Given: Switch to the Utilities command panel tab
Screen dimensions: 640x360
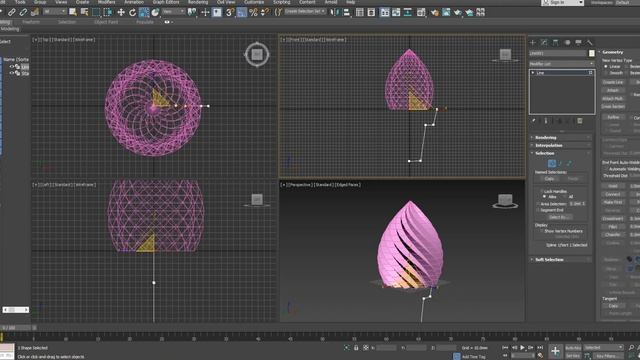Looking at the screenshot, I should pos(590,42).
